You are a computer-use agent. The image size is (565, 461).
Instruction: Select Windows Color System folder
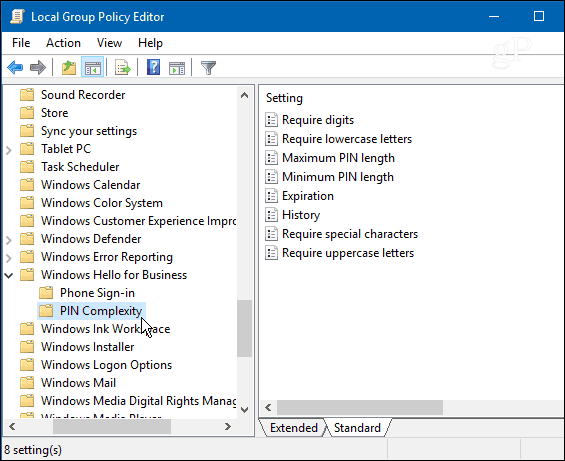coord(102,203)
